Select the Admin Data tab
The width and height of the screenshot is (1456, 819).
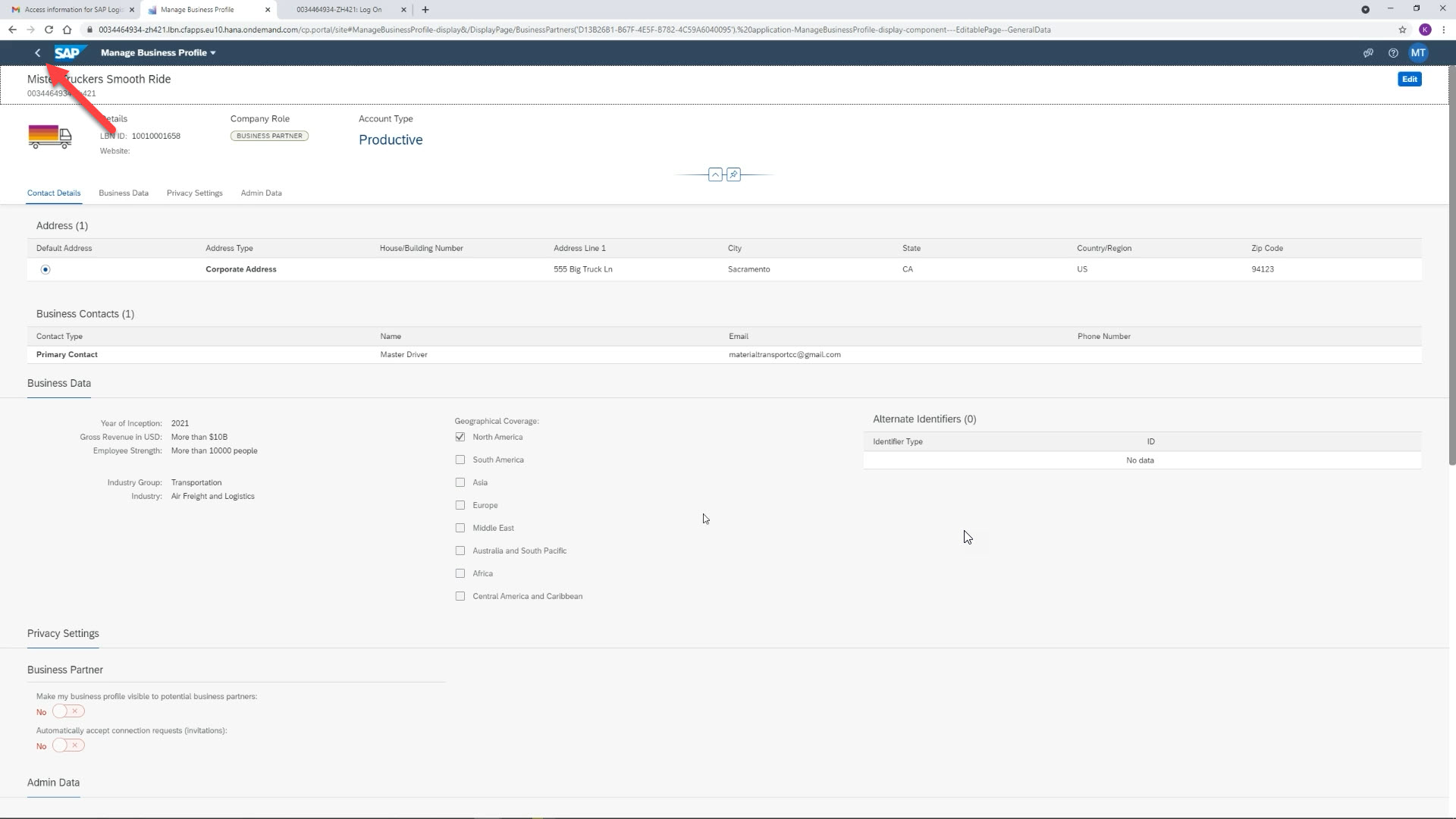click(x=262, y=193)
